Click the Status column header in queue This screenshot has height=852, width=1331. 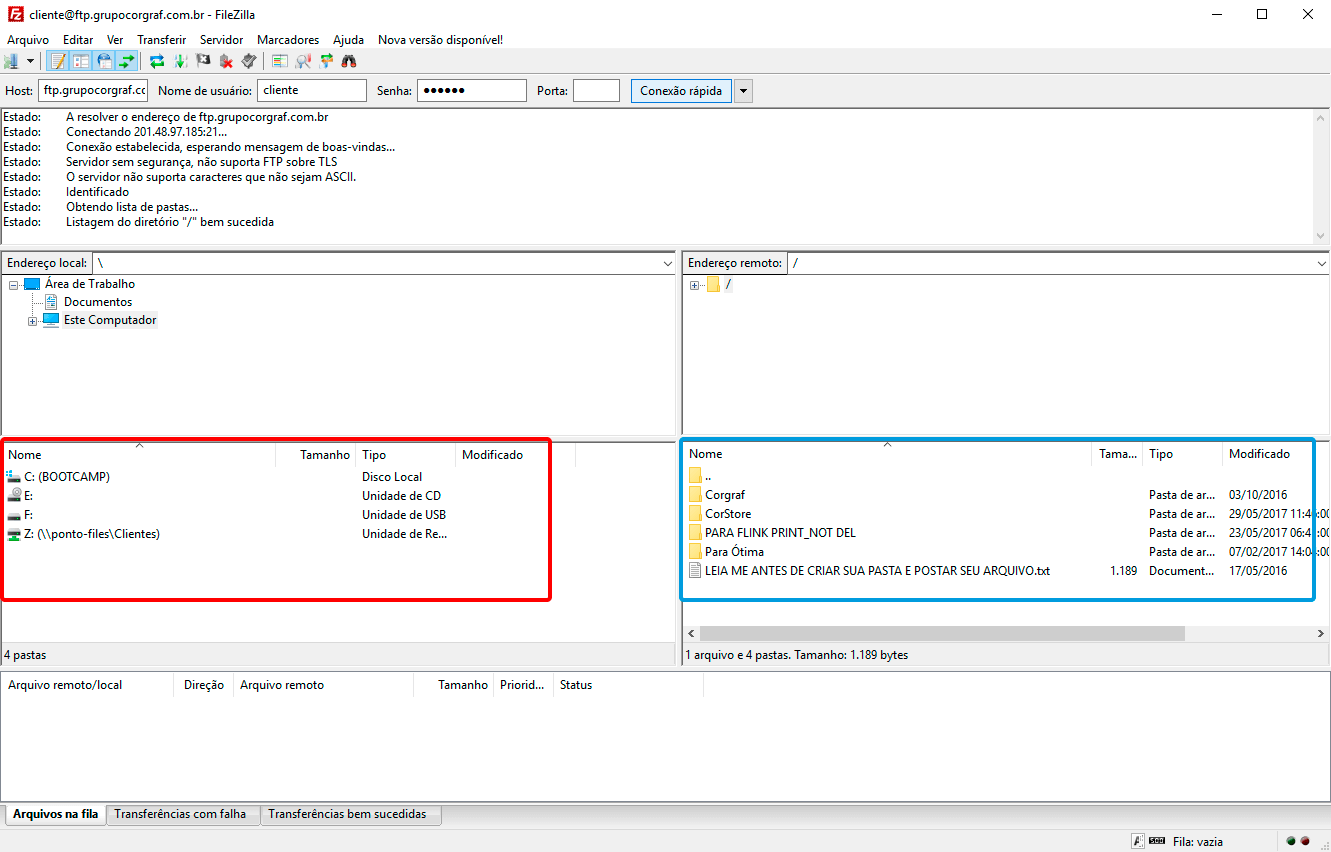pos(628,685)
